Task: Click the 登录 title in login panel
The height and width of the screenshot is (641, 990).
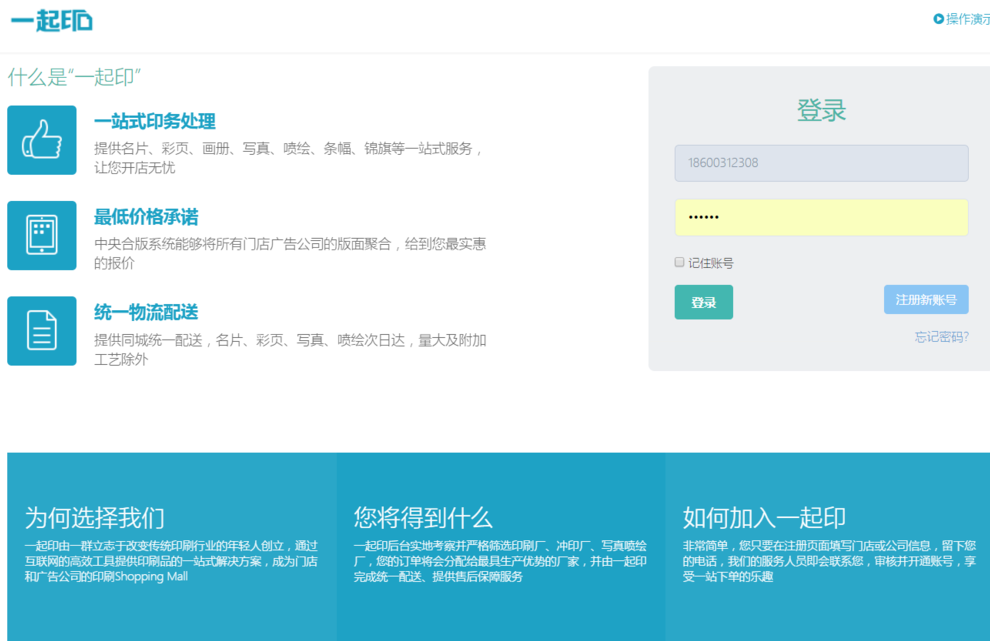Action: click(821, 111)
